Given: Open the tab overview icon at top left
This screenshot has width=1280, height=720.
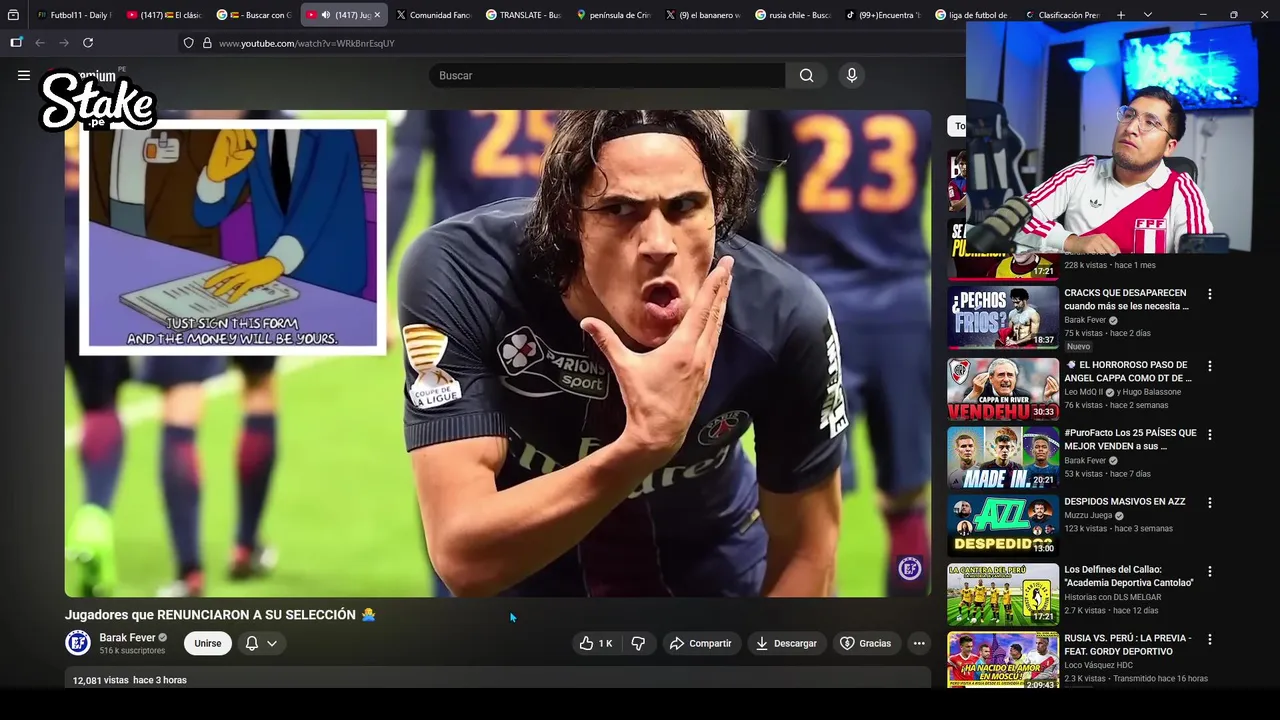Looking at the screenshot, I should [x=13, y=15].
